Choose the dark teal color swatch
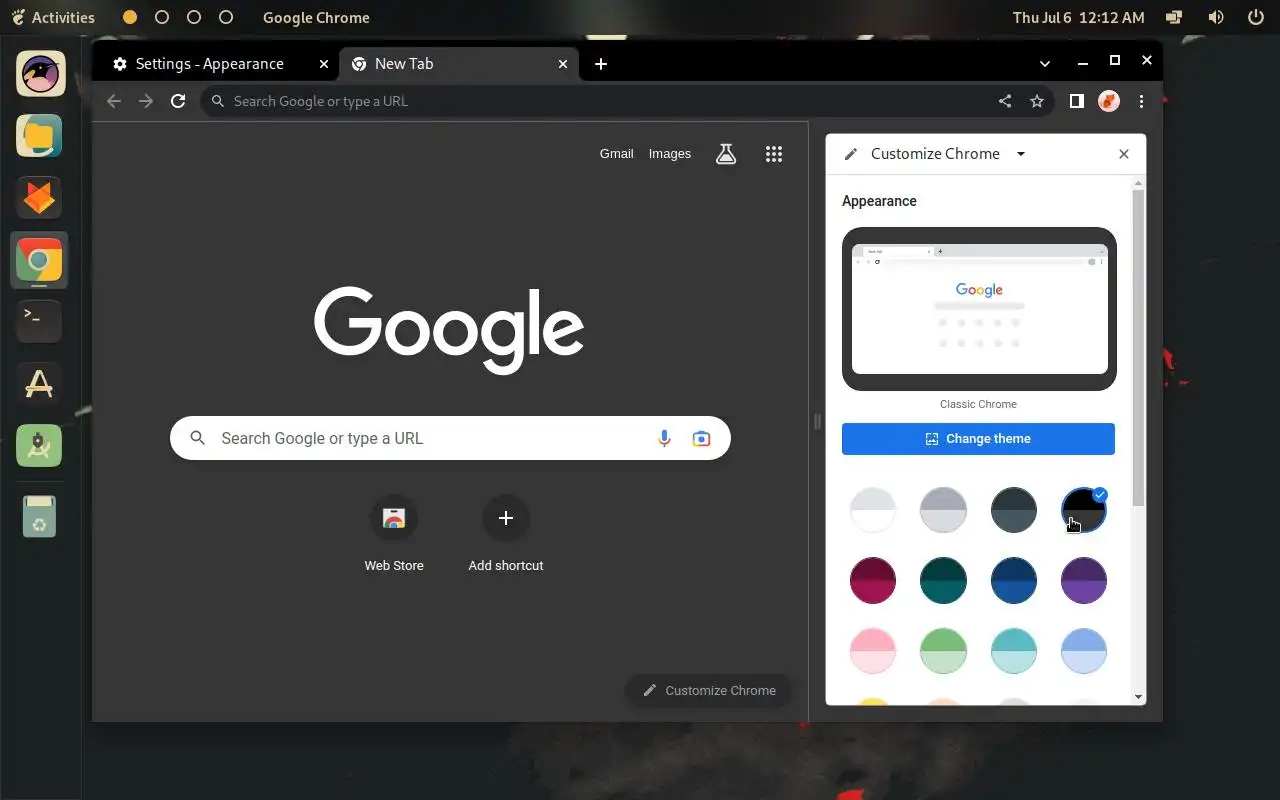1280x800 pixels. coord(943,581)
